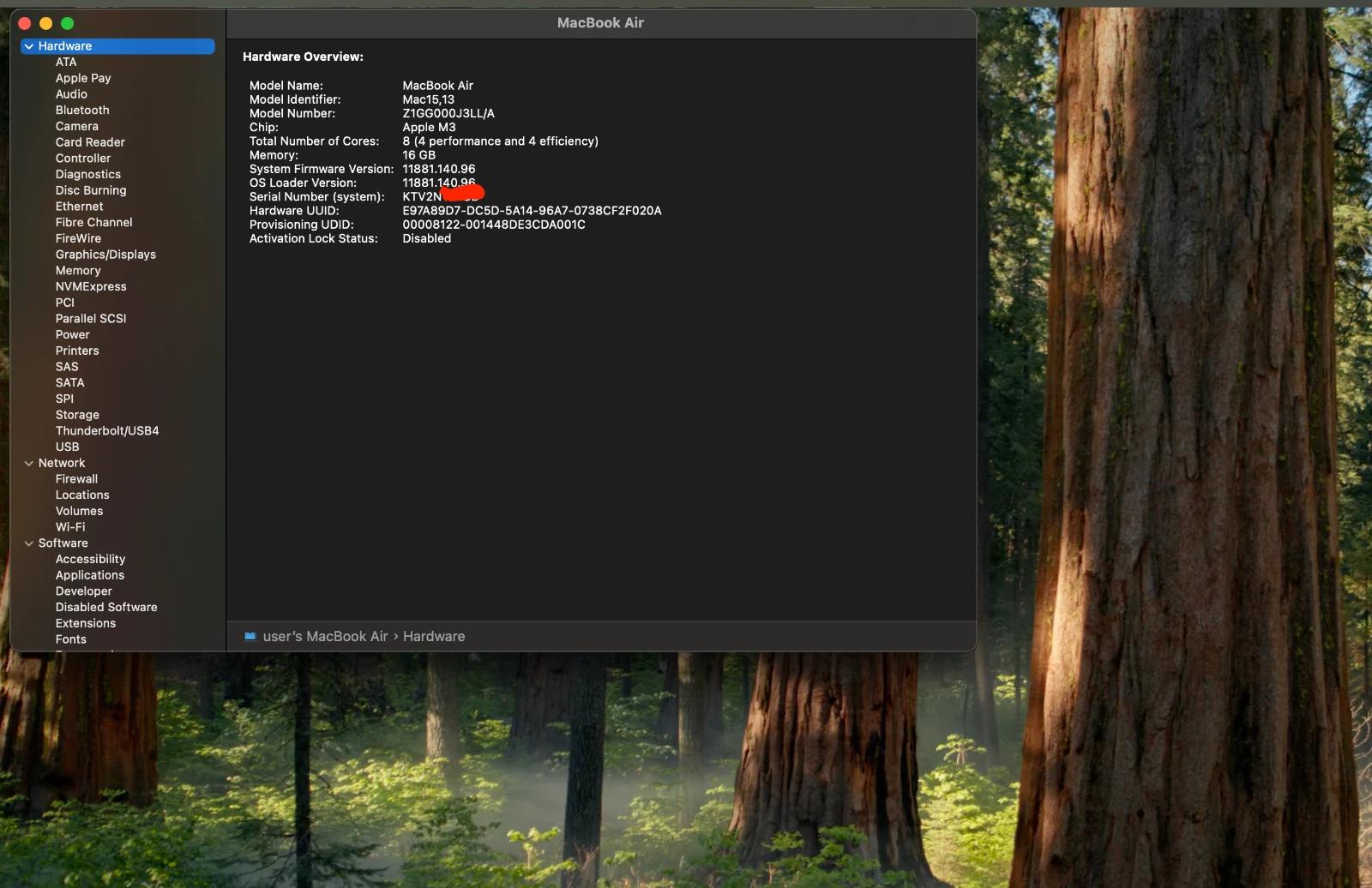This screenshot has height=888, width=1372.
Task: Select Thunderbolt/USB4 in the sidebar
Action: coord(107,431)
